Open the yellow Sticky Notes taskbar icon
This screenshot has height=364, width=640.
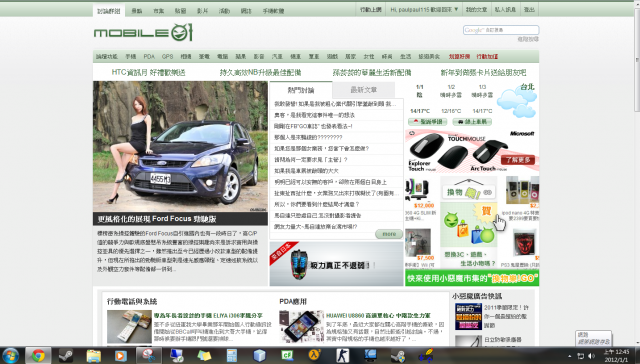(204, 355)
